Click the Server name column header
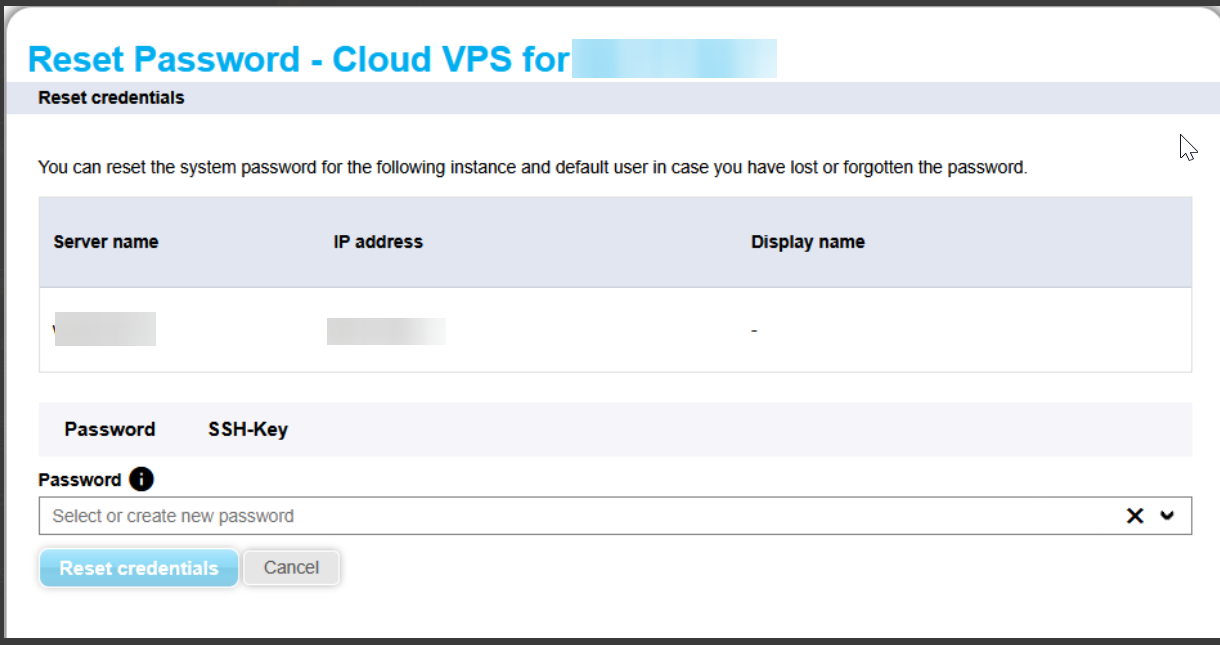The image size is (1220, 645). [x=106, y=242]
